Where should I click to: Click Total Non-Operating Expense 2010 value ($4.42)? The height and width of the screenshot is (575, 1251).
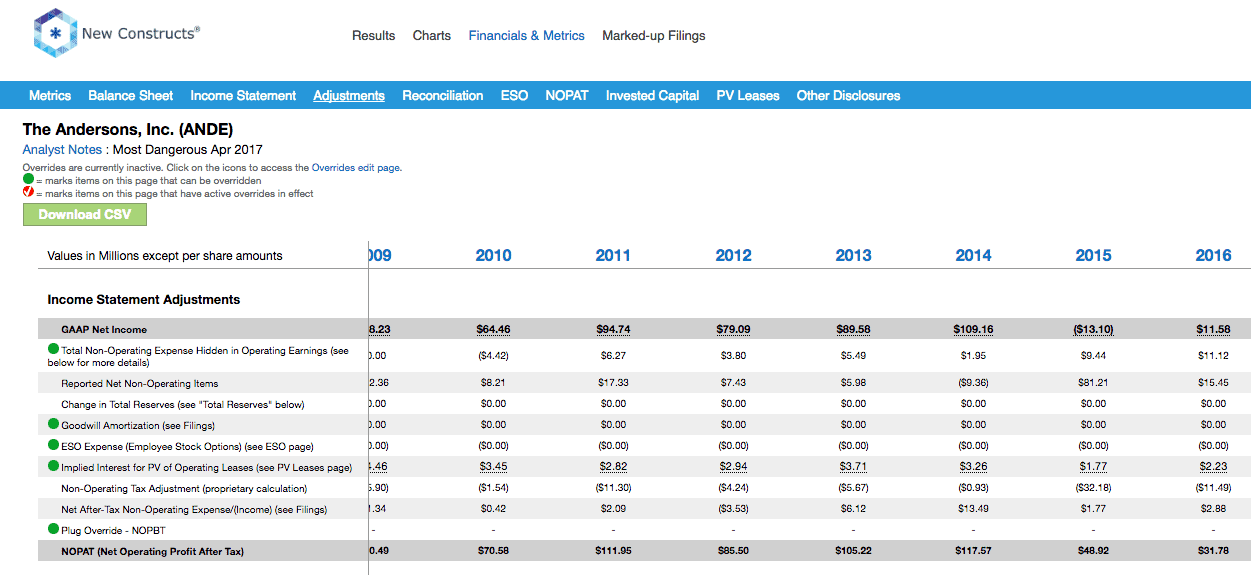click(x=493, y=356)
